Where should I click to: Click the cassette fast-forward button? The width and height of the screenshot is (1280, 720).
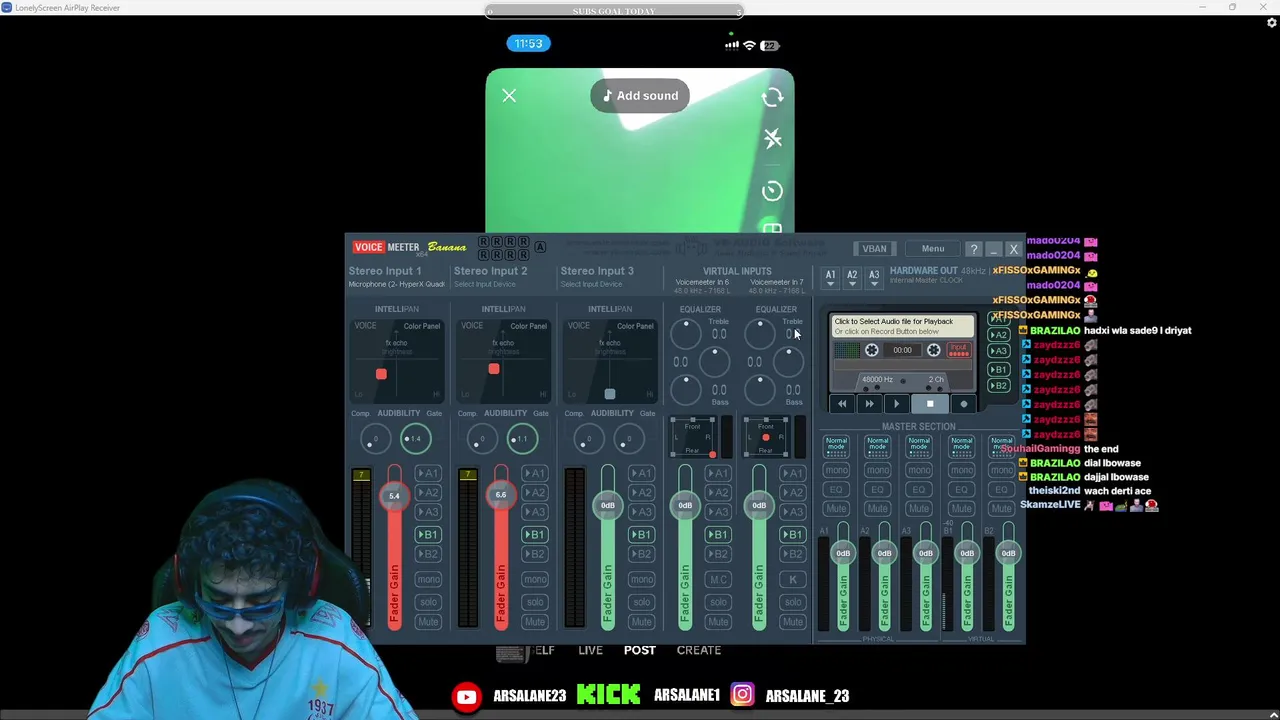coord(869,404)
